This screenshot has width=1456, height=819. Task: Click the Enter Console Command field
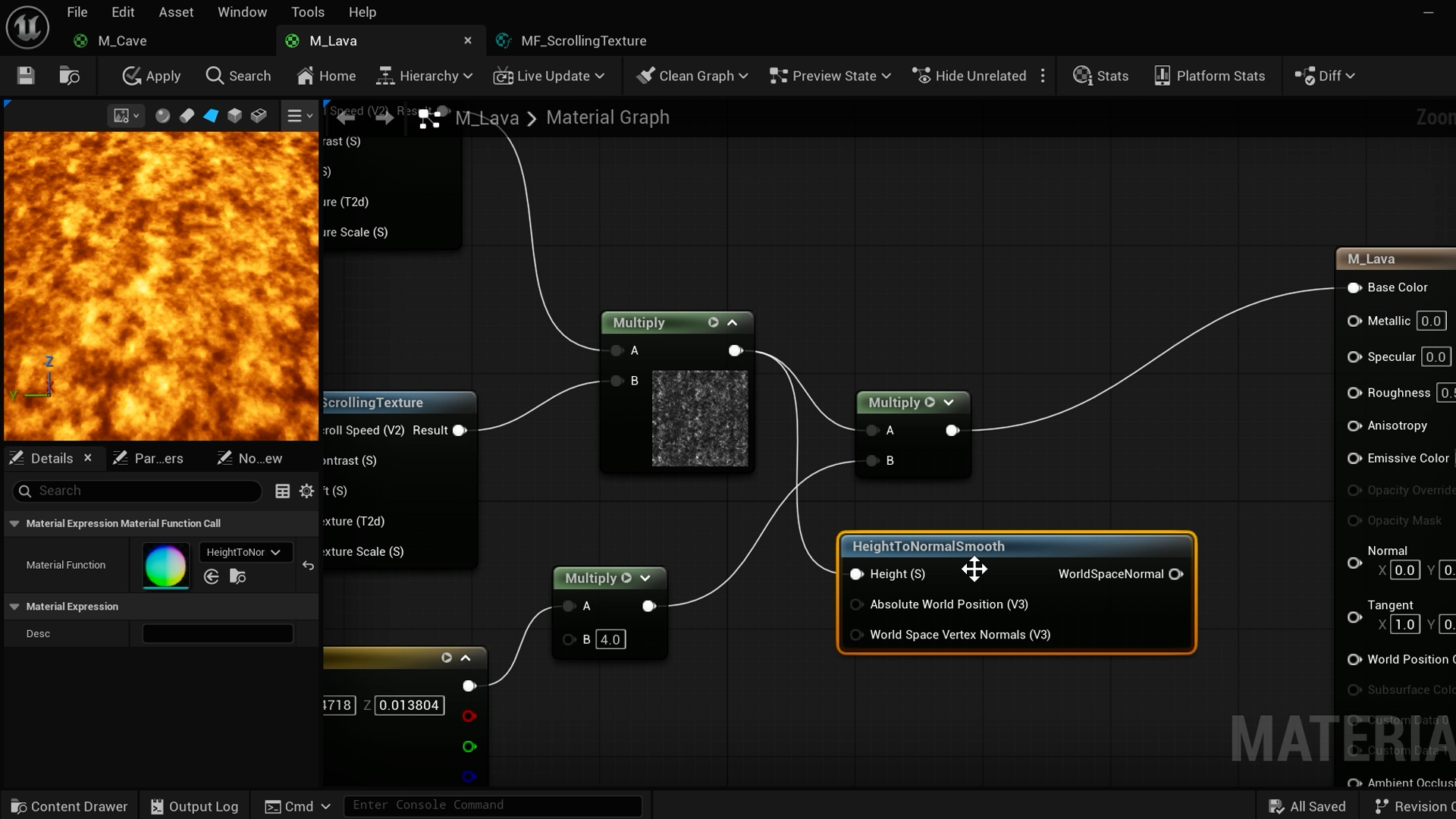click(x=493, y=805)
